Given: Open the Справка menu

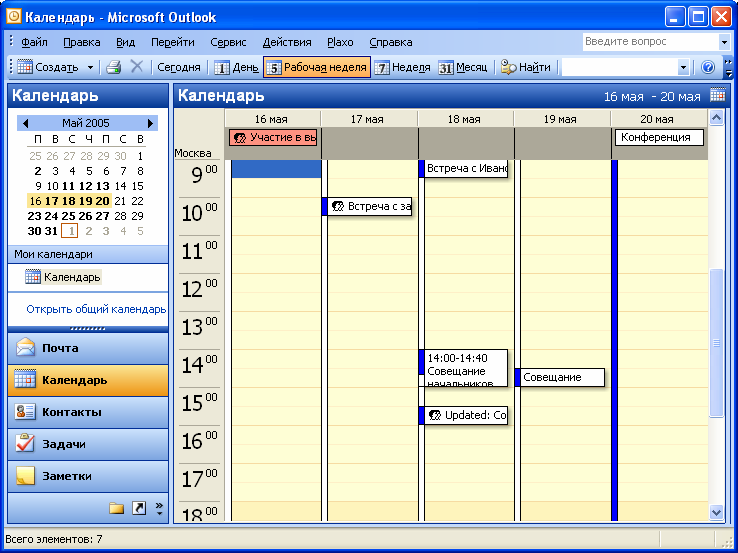Looking at the screenshot, I should [391, 42].
